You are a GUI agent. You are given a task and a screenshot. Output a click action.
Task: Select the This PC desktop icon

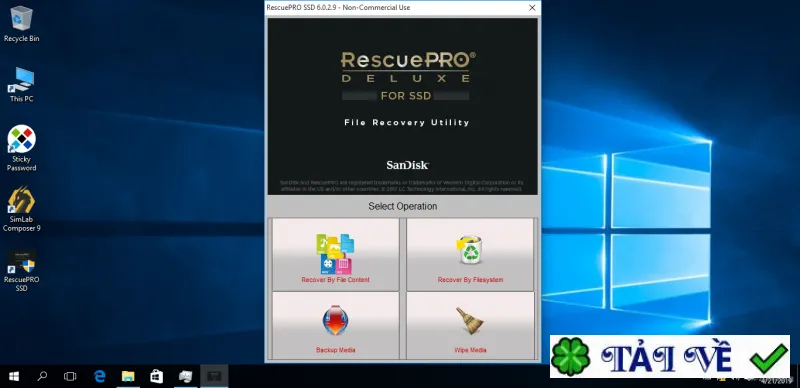21,84
